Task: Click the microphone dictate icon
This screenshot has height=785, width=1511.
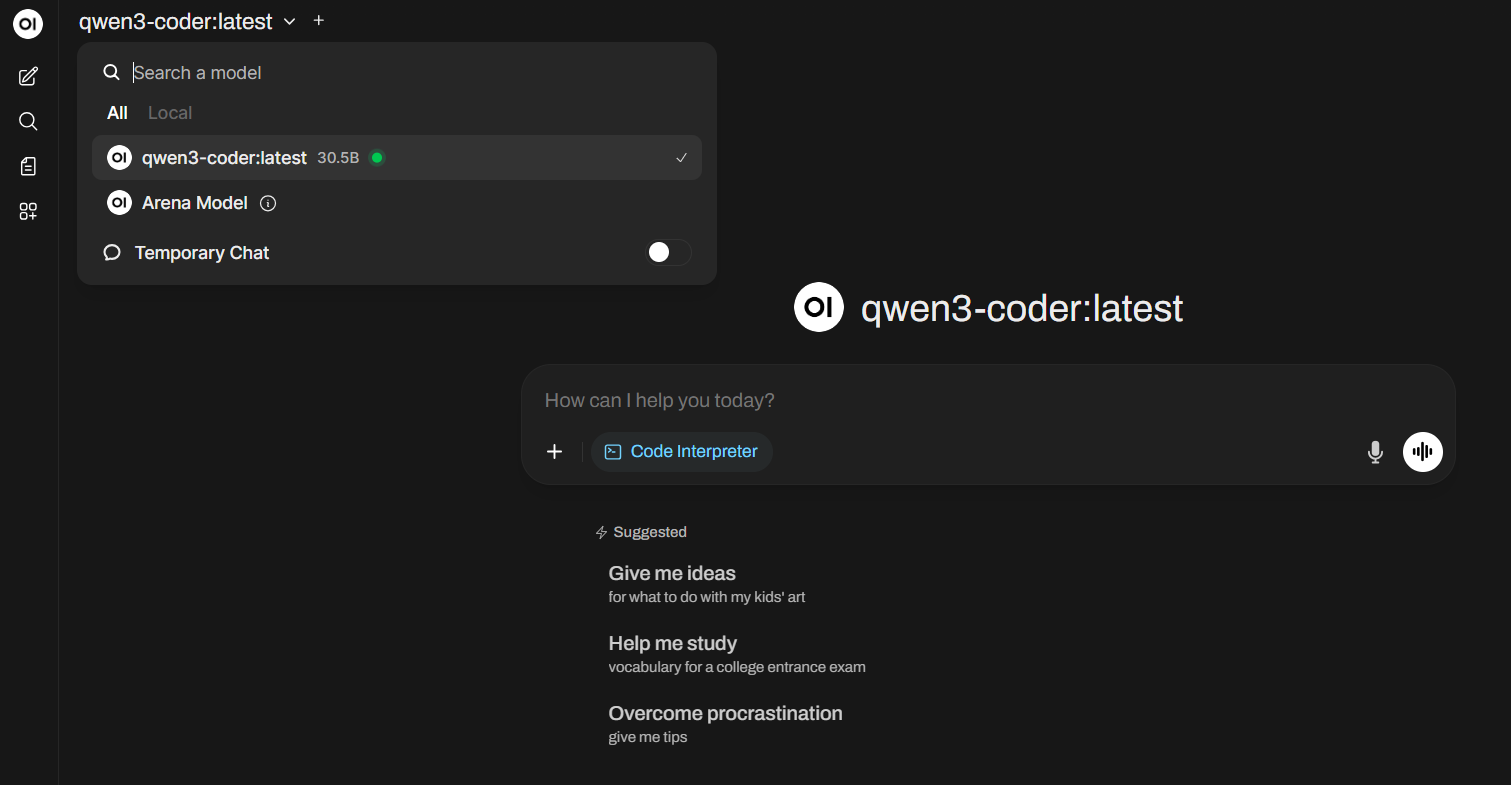Action: tap(1375, 452)
